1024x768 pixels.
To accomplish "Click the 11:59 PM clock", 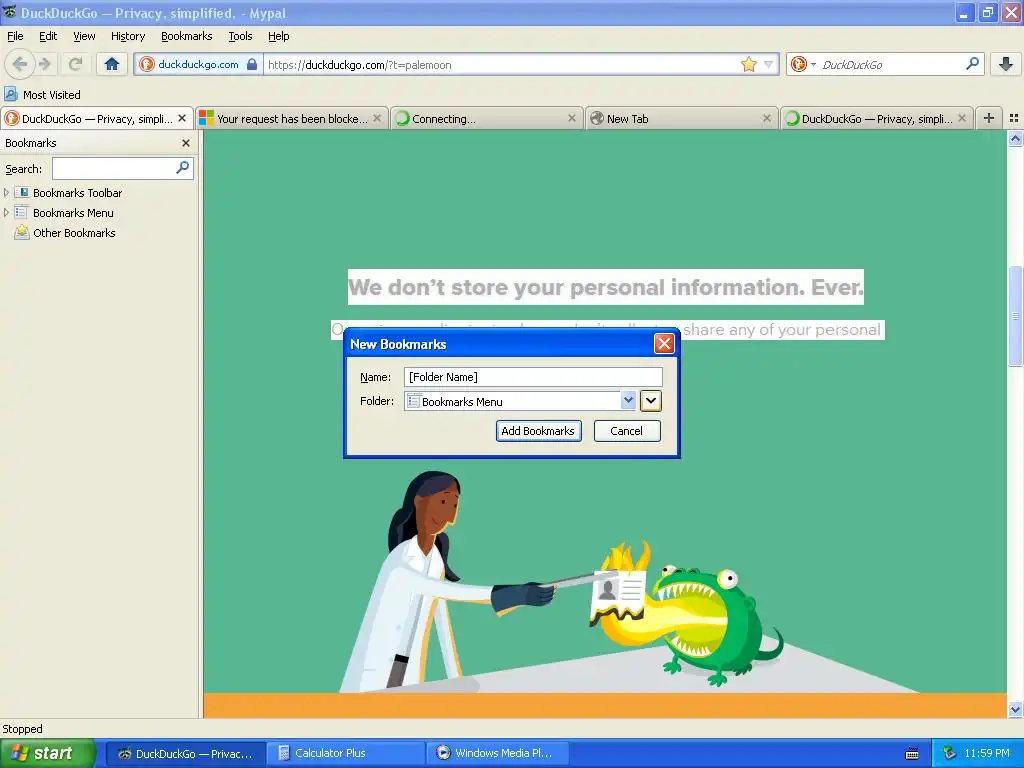I will (x=987, y=754).
